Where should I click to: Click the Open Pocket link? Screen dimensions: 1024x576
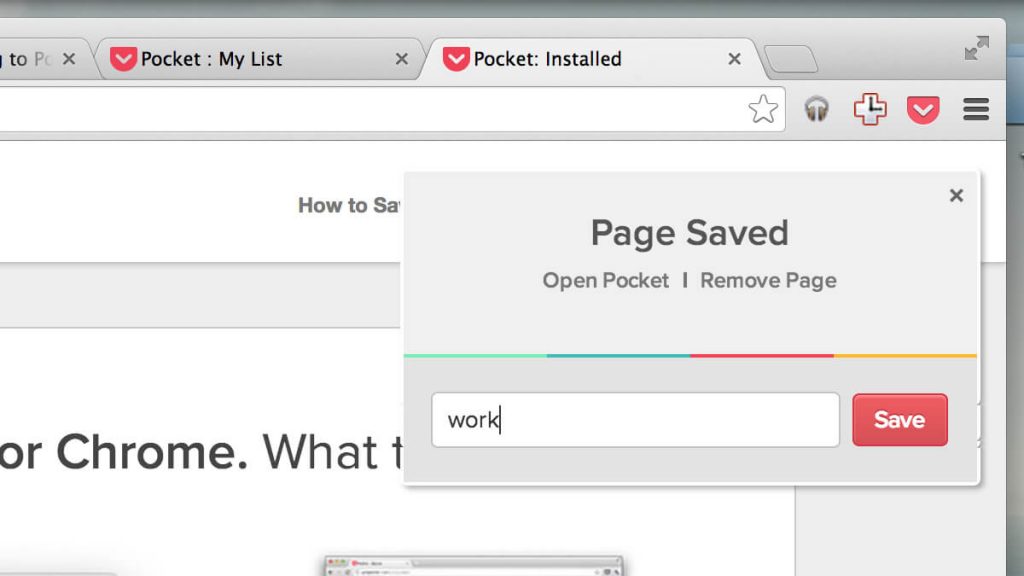click(605, 281)
